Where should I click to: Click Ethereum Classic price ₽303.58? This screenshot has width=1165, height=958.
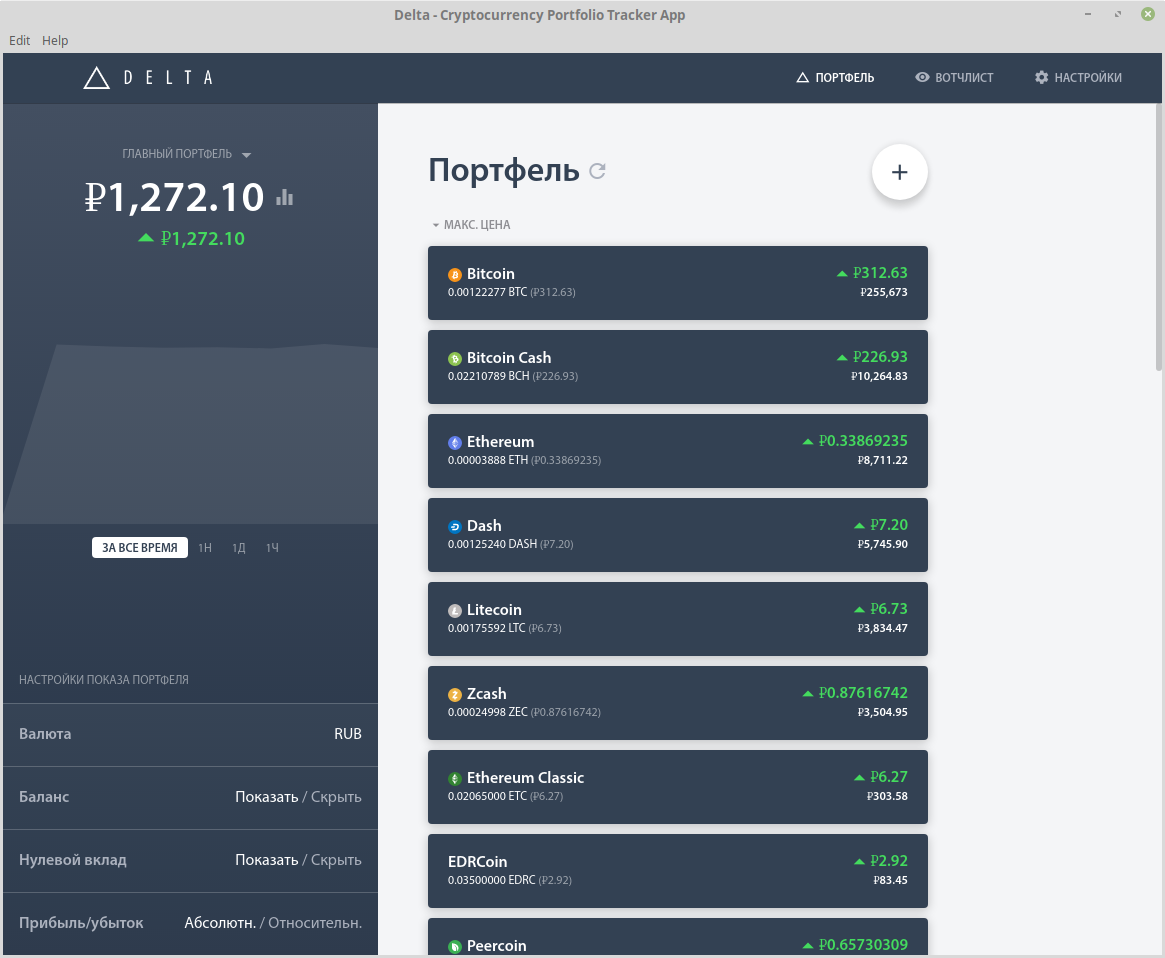(x=887, y=796)
